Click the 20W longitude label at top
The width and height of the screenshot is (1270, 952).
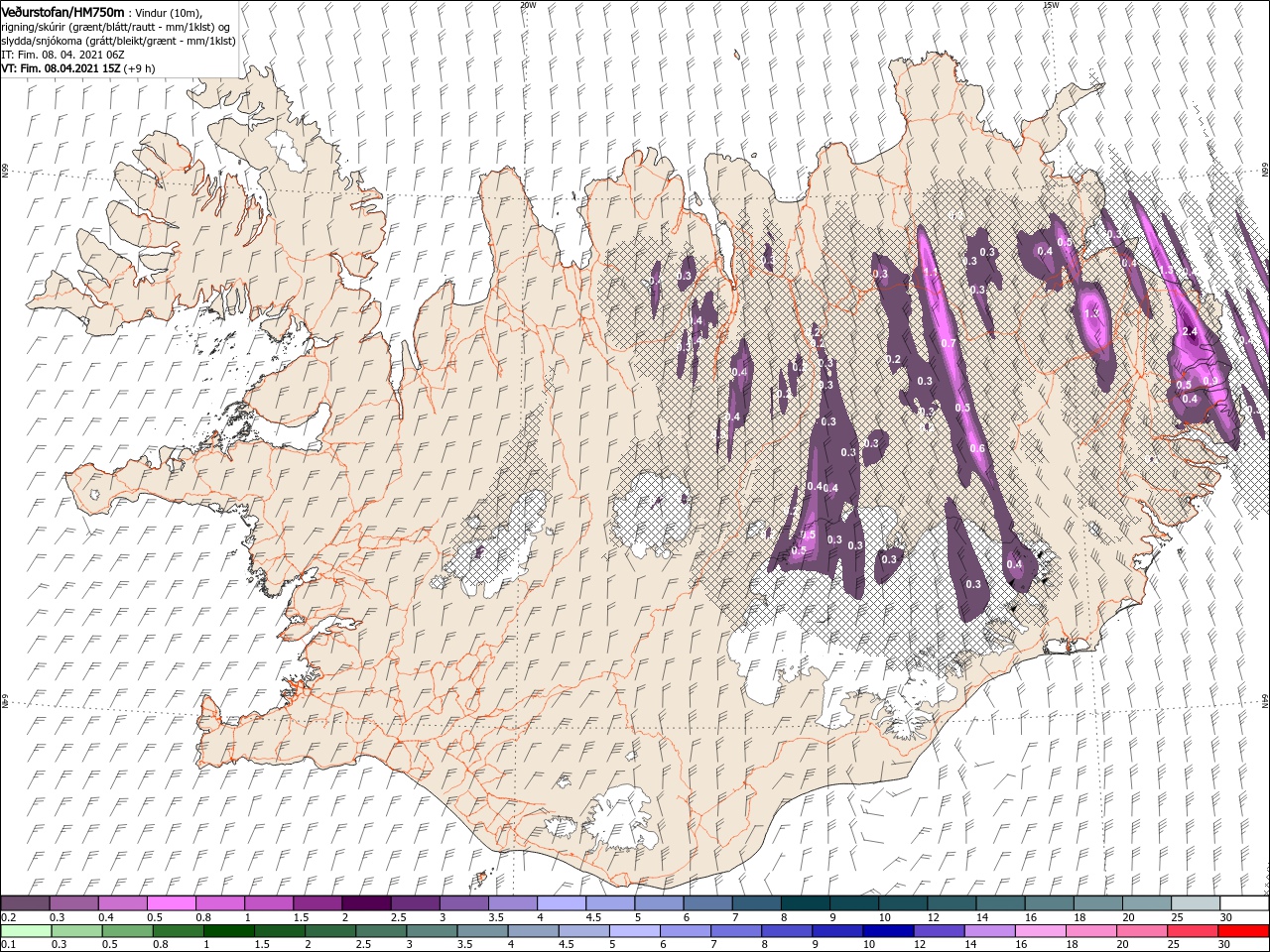pos(528,5)
